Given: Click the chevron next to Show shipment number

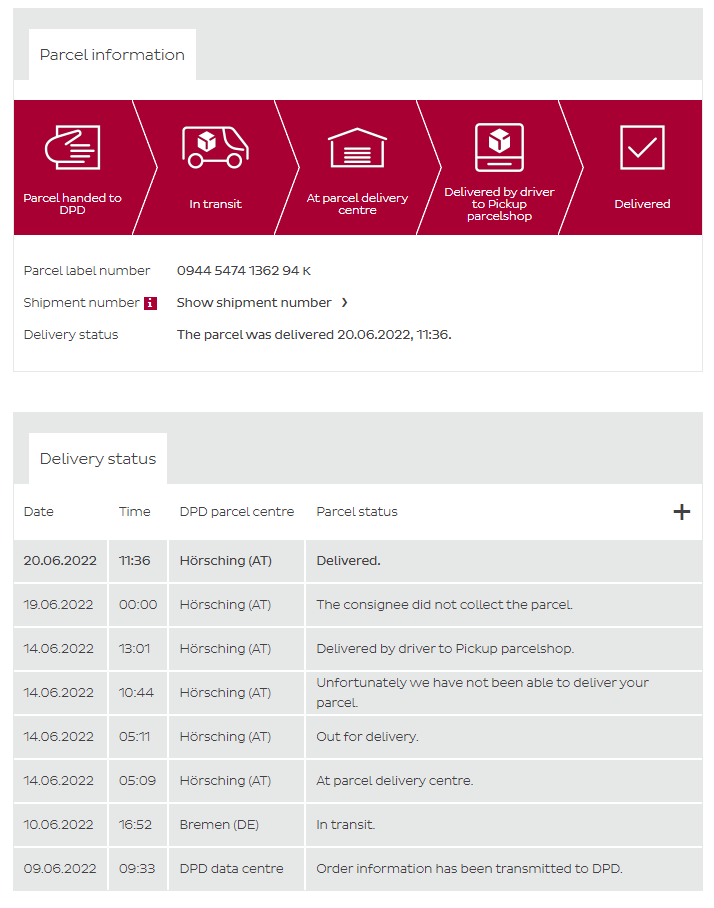Looking at the screenshot, I should click(x=345, y=303).
